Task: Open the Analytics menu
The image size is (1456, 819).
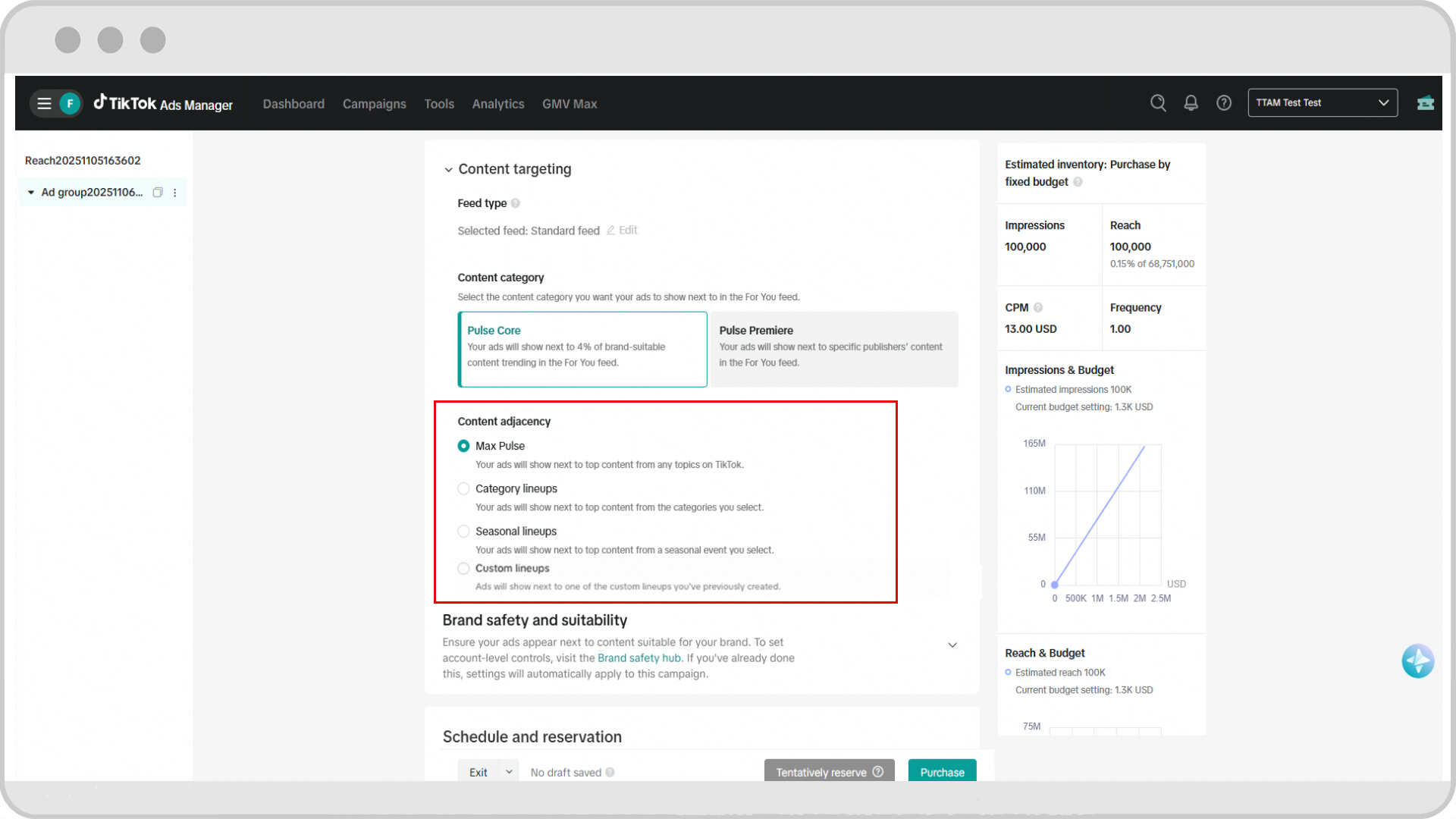Action: coord(497,104)
